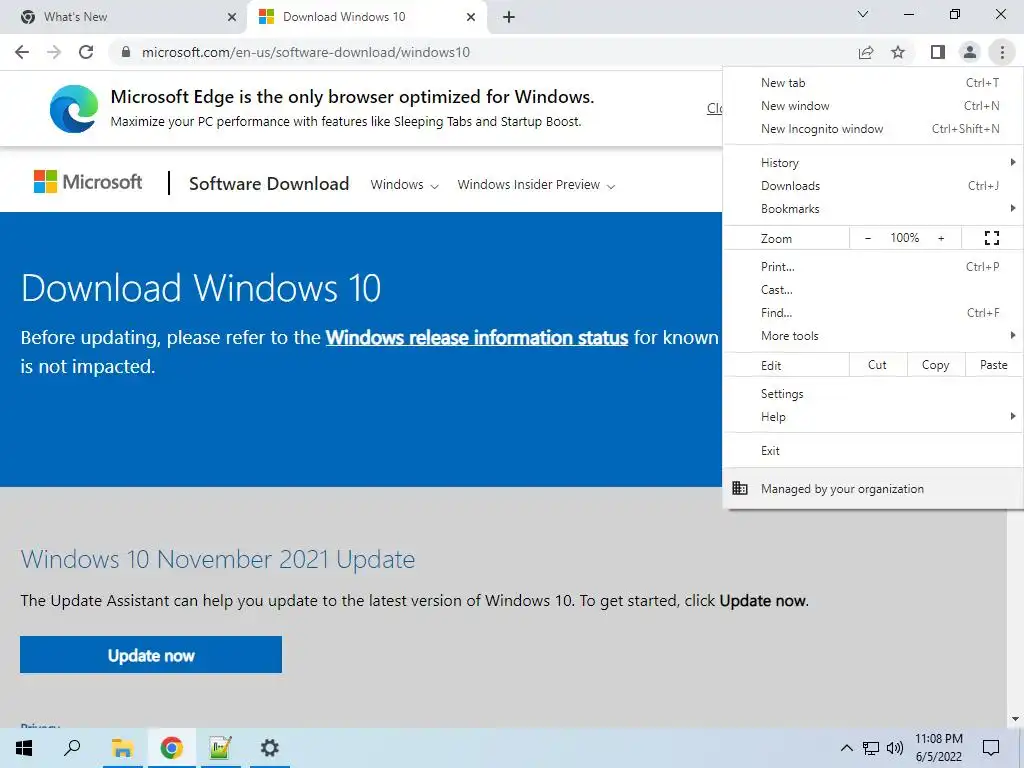Expand the Bookmarks submenu
Viewport: 1024px width, 768px height.
(x=873, y=208)
